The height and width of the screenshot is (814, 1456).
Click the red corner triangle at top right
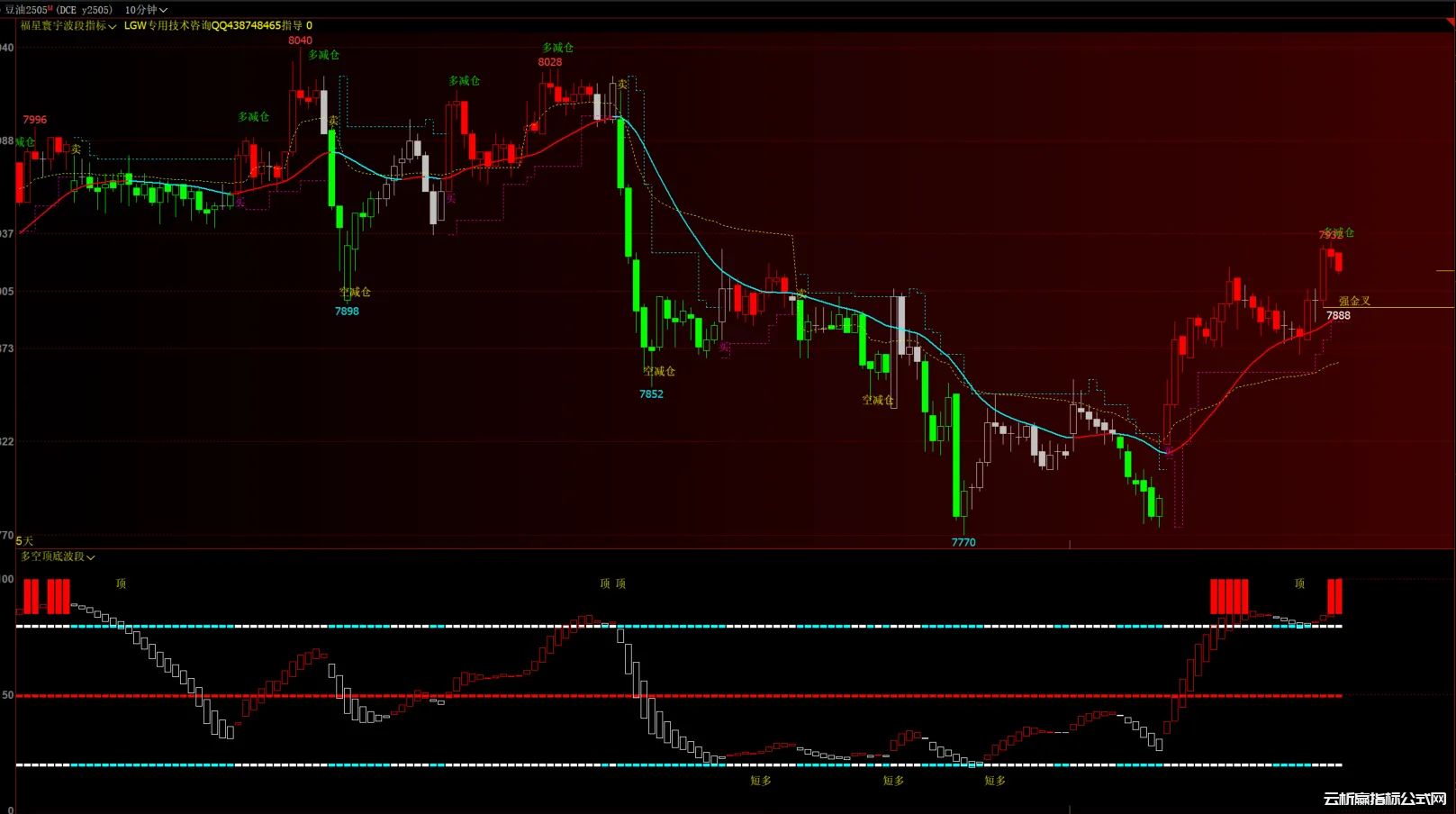tap(1449, 23)
